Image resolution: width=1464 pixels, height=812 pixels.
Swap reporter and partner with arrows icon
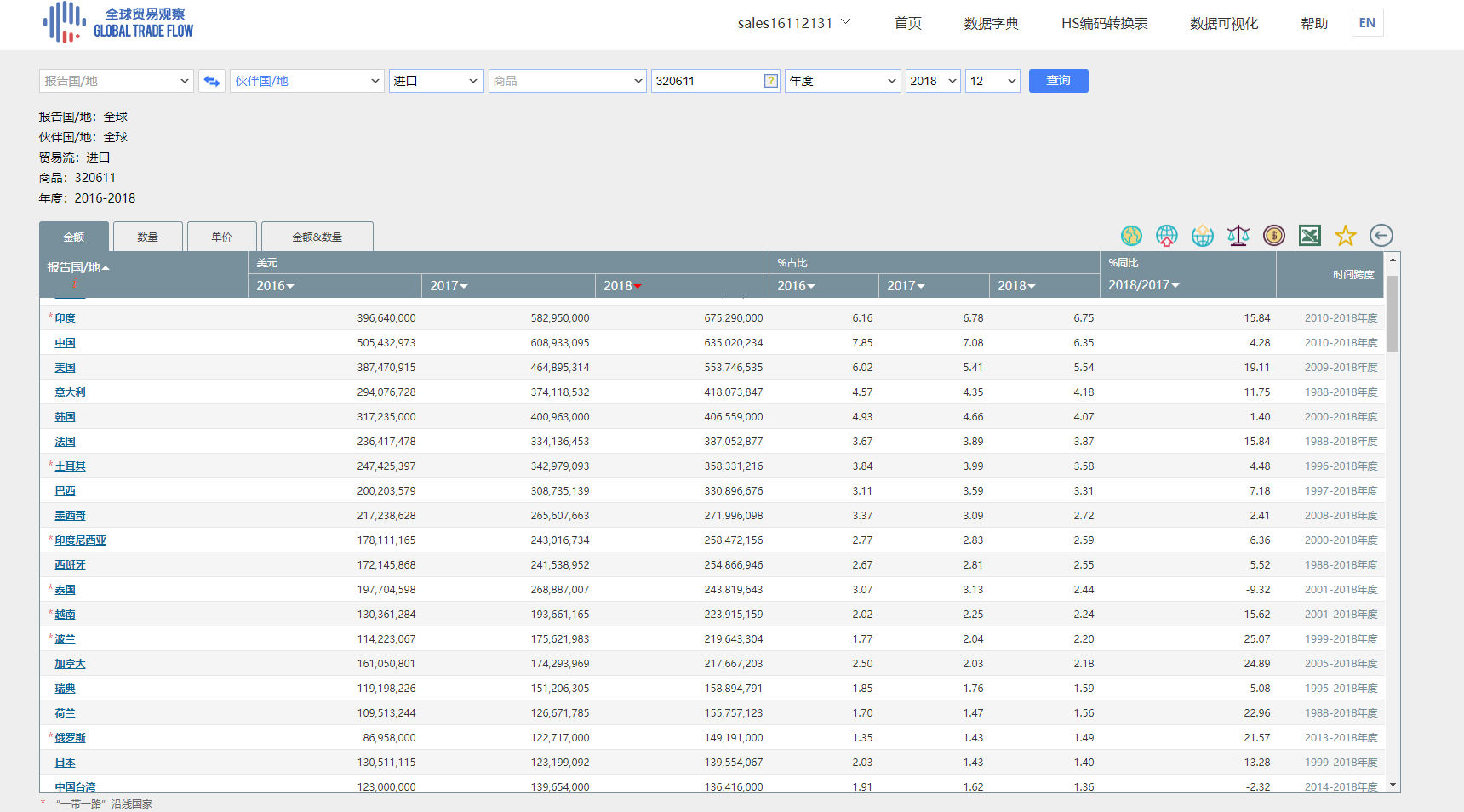[212, 81]
